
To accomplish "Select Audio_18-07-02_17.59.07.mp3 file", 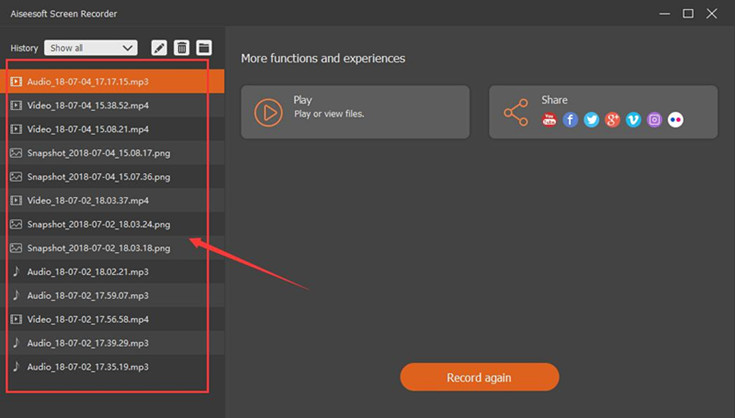I will pyautogui.click(x=112, y=296).
